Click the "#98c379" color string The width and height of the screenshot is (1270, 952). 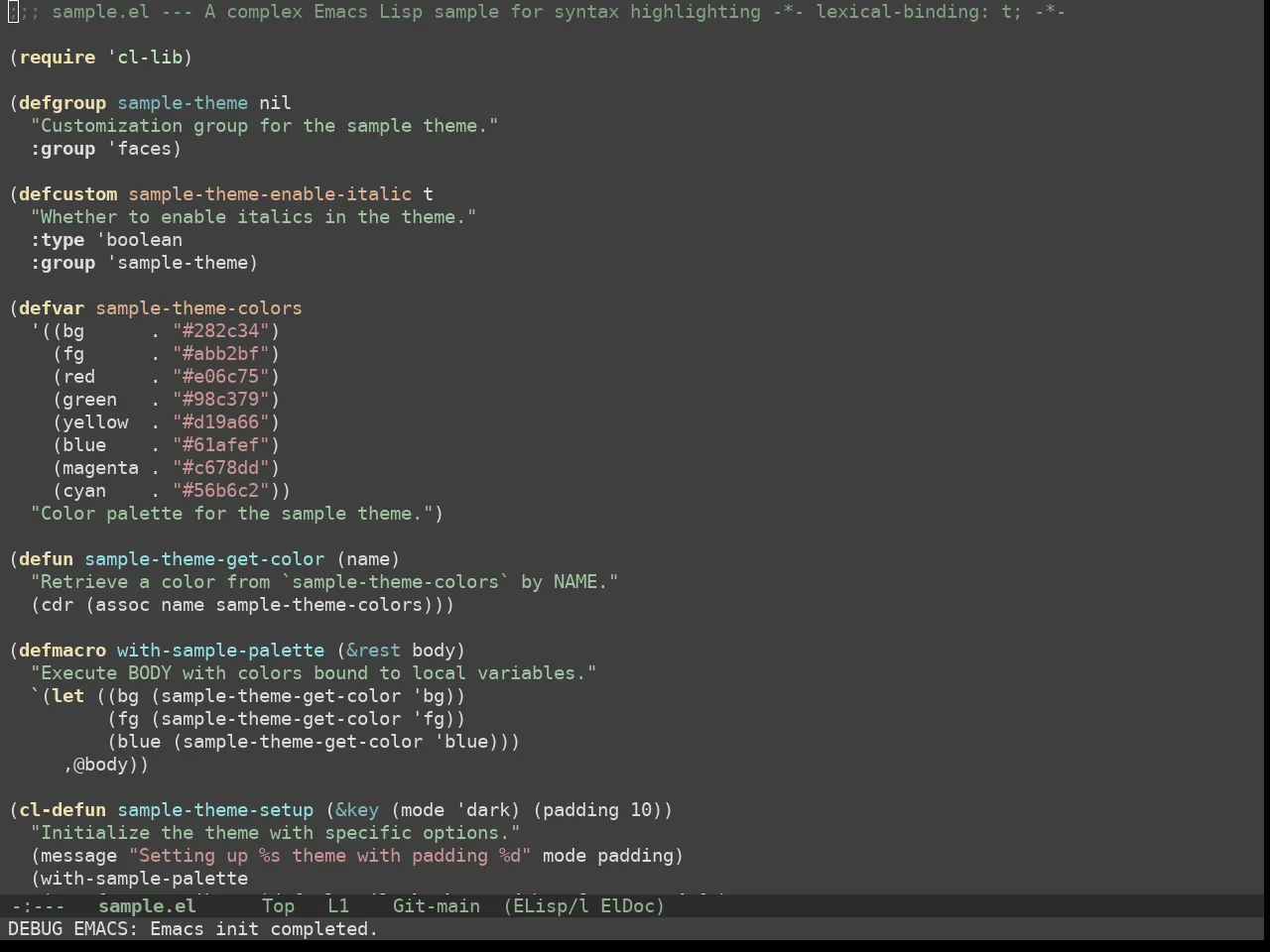(x=220, y=400)
